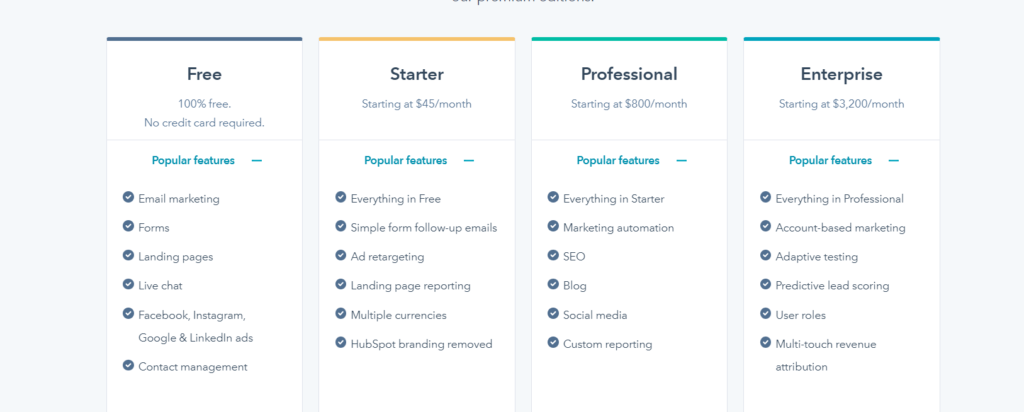
Task: Click the checkmark icon beside Email marketing
Action: point(128,198)
